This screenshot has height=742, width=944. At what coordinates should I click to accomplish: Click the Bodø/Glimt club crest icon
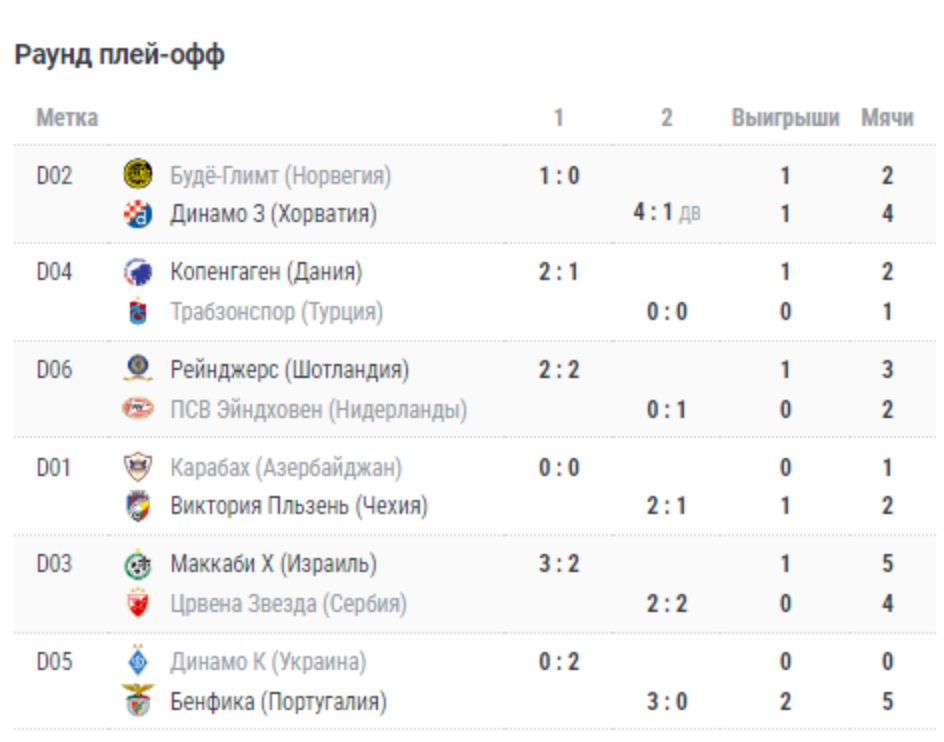pos(138,176)
